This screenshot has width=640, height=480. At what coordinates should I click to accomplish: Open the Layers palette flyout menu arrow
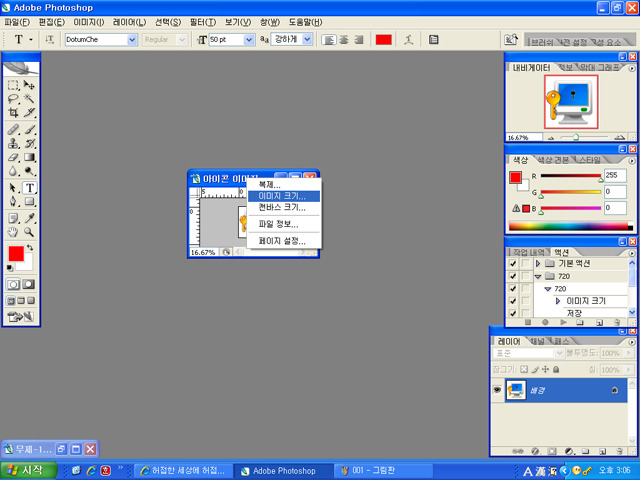[x=632, y=342]
